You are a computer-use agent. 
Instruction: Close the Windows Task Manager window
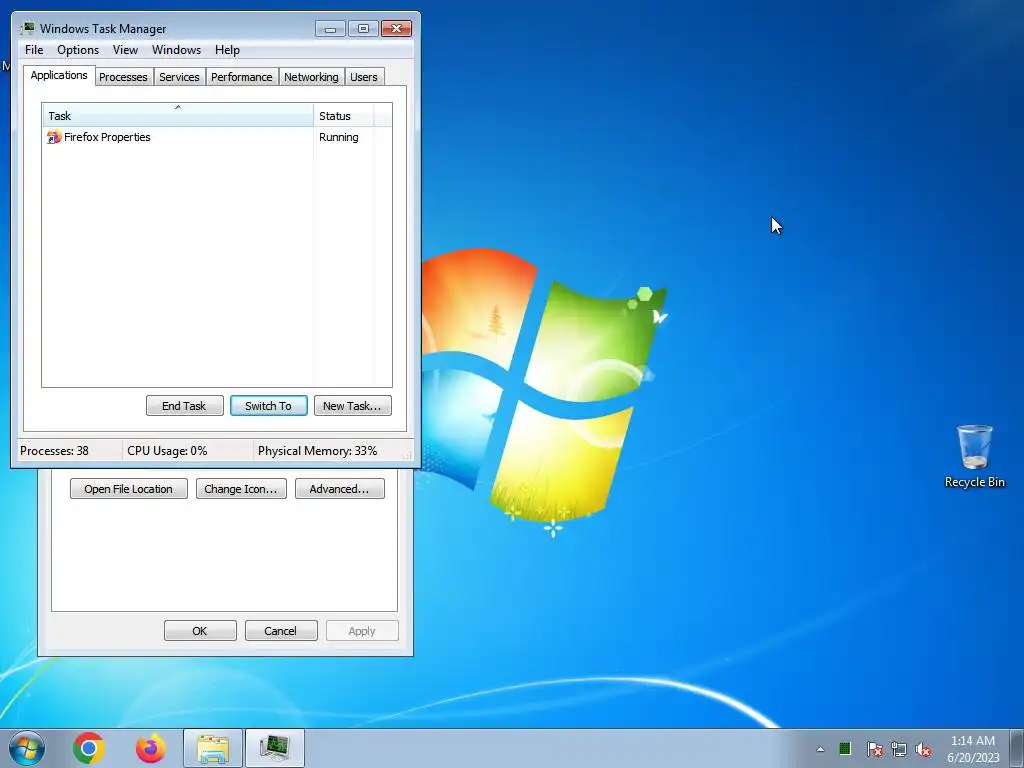click(396, 29)
